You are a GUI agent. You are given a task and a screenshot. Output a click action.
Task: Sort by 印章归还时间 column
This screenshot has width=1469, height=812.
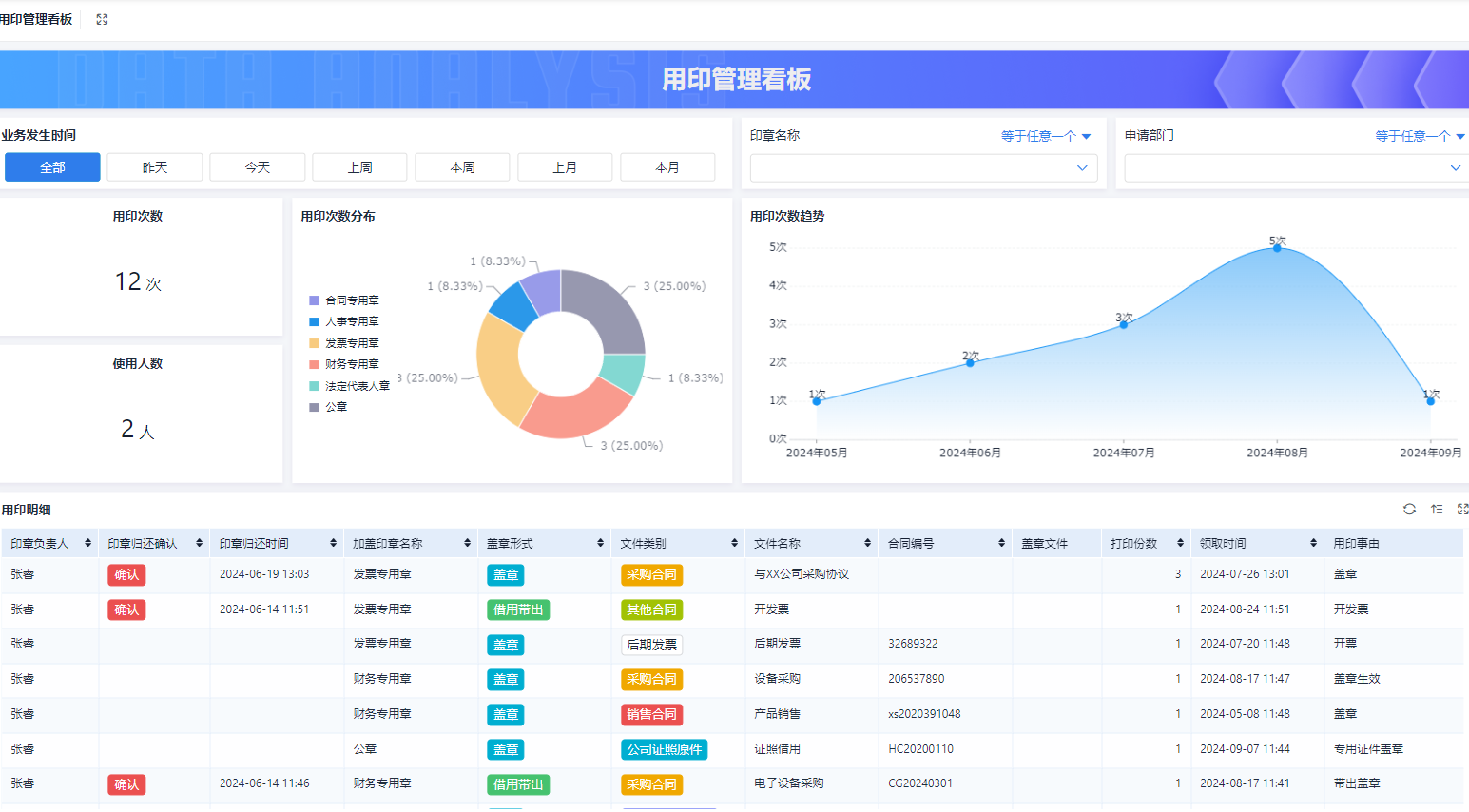(x=333, y=543)
